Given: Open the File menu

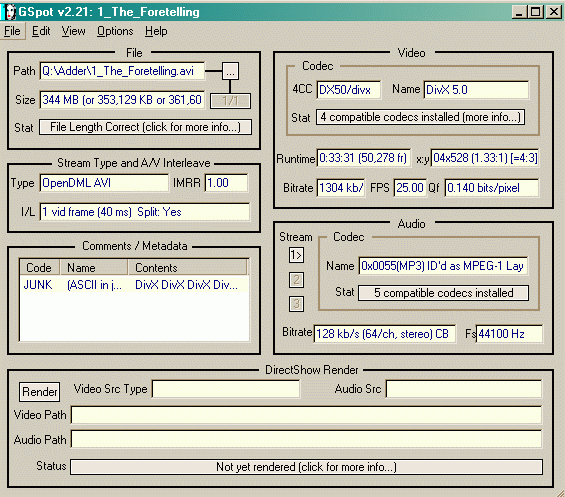Looking at the screenshot, I should [12, 31].
